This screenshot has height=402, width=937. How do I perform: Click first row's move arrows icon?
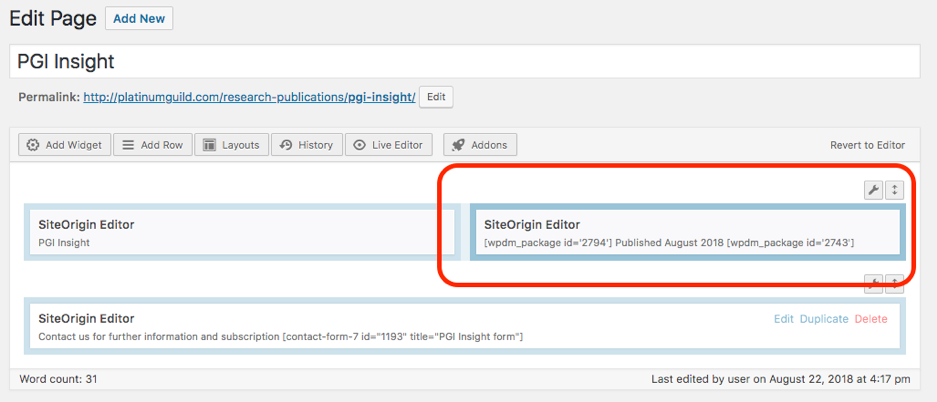(895, 190)
